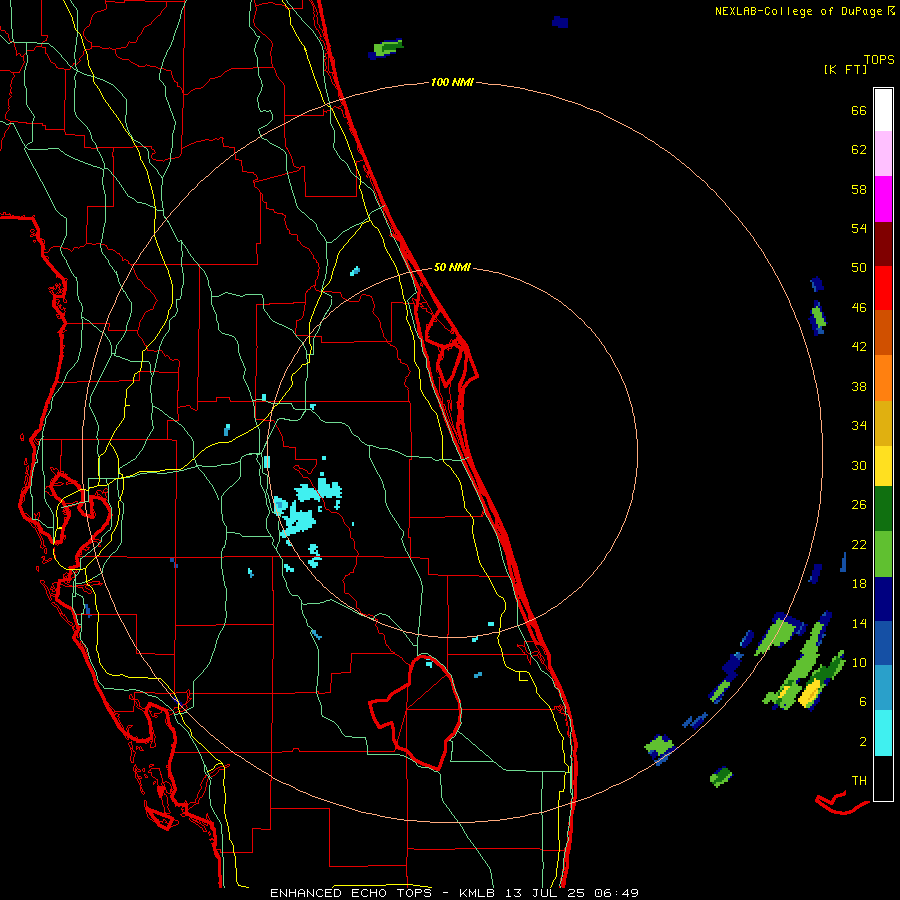The height and width of the screenshot is (900, 900).
Task: Select the navy blue legend swatch
Action: [x=883, y=599]
